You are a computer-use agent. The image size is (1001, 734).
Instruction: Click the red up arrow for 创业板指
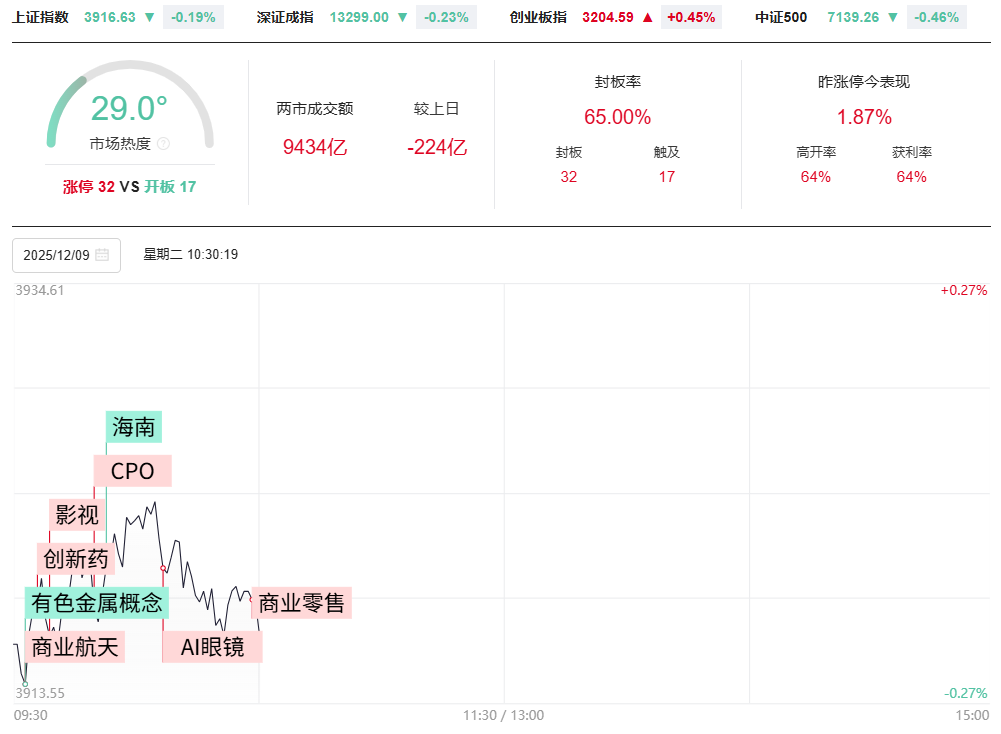647,17
